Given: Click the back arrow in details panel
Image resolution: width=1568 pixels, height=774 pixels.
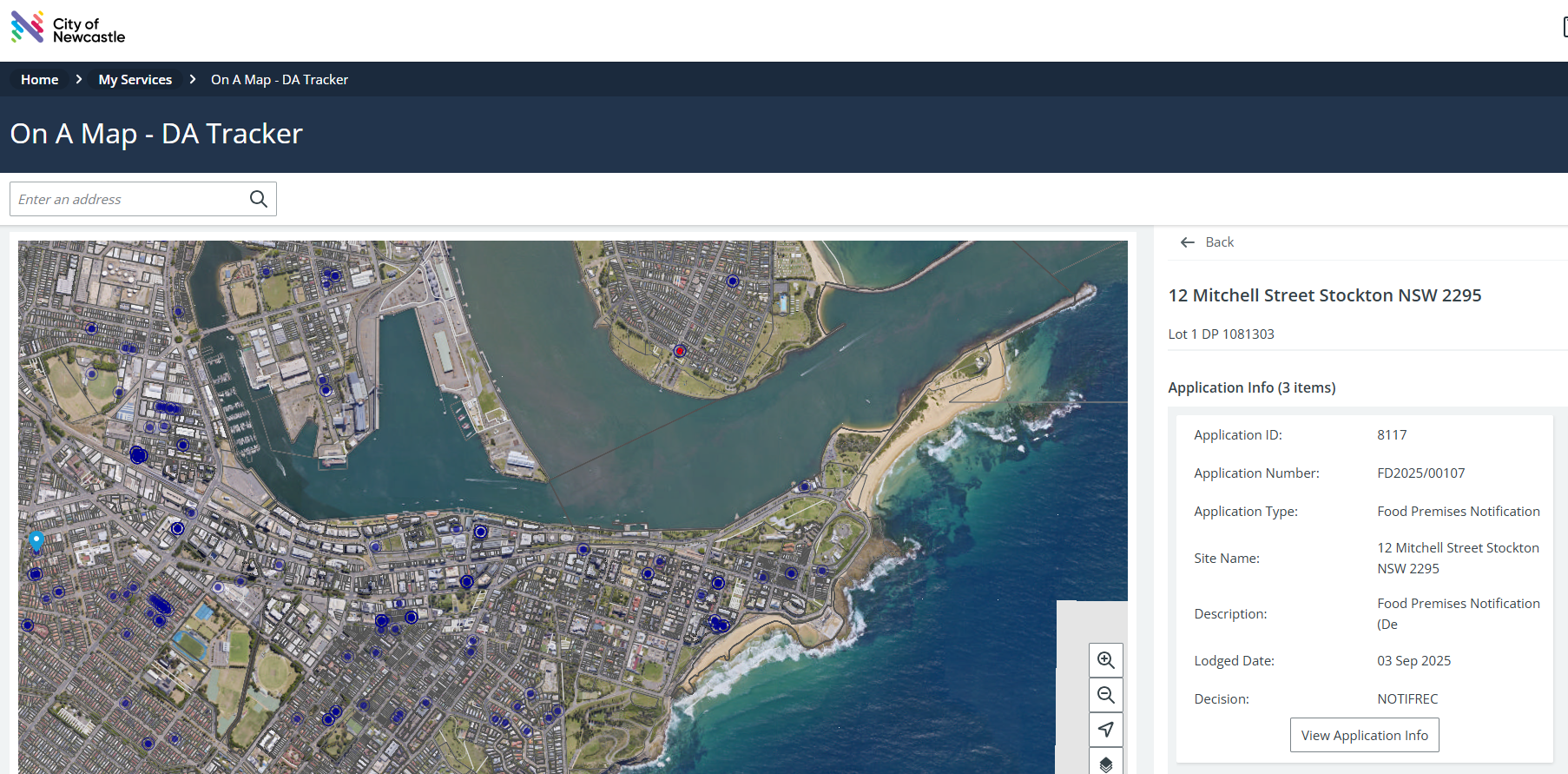Looking at the screenshot, I should point(1187,242).
